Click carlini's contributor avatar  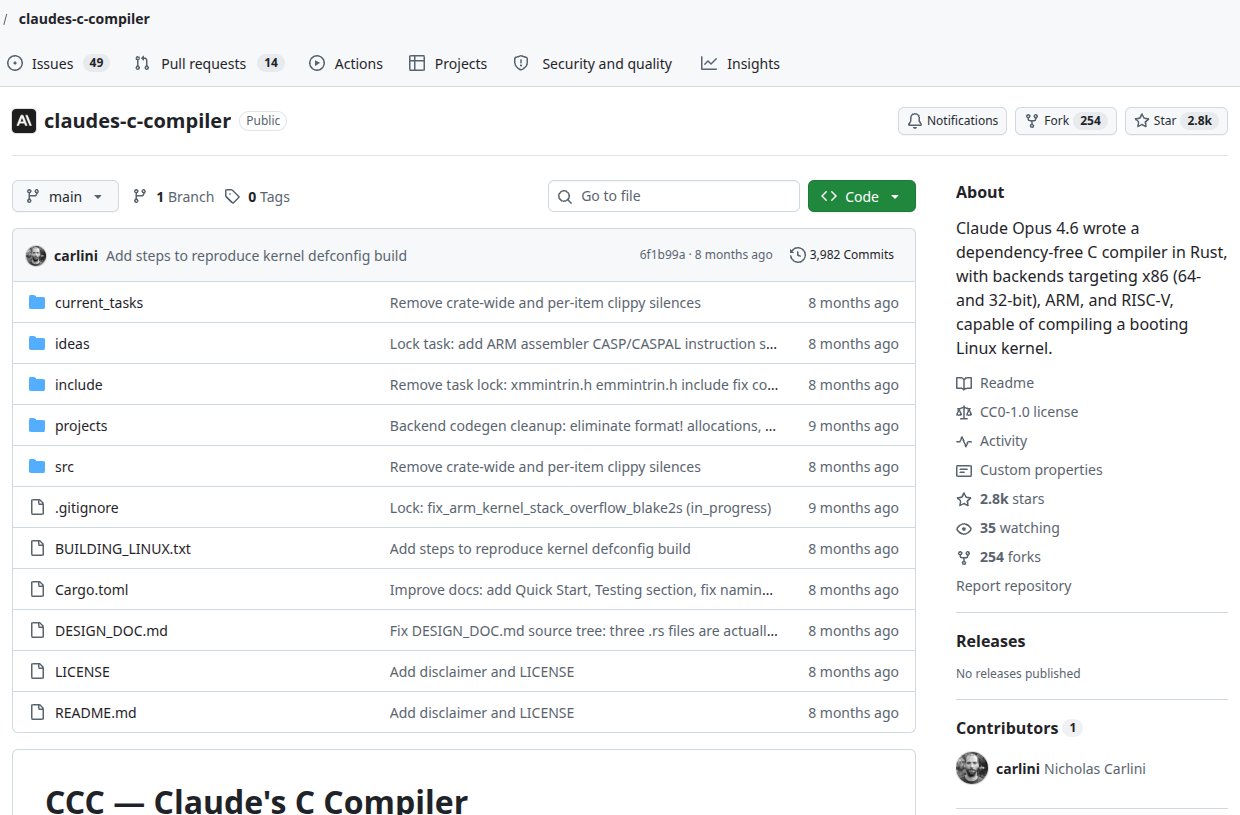pyautogui.click(x=972, y=768)
